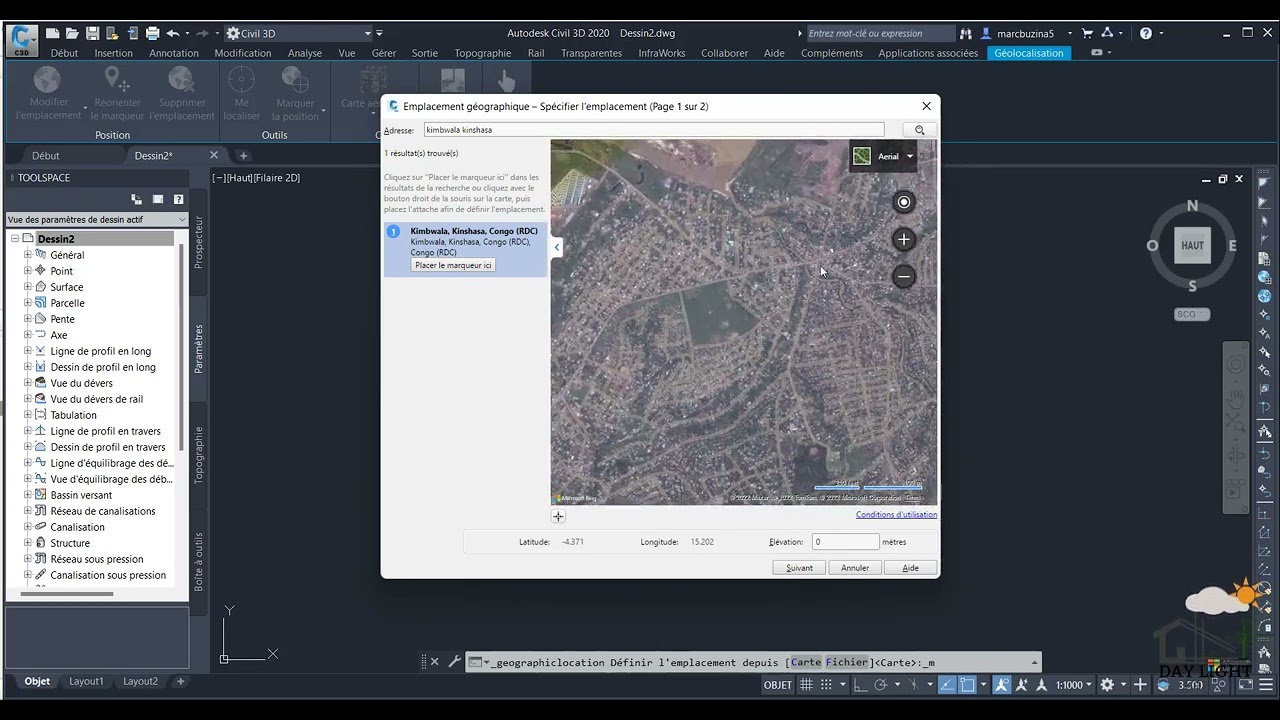
Task: Open the Prospecteur toolspace side tab
Action: click(x=198, y=241)
